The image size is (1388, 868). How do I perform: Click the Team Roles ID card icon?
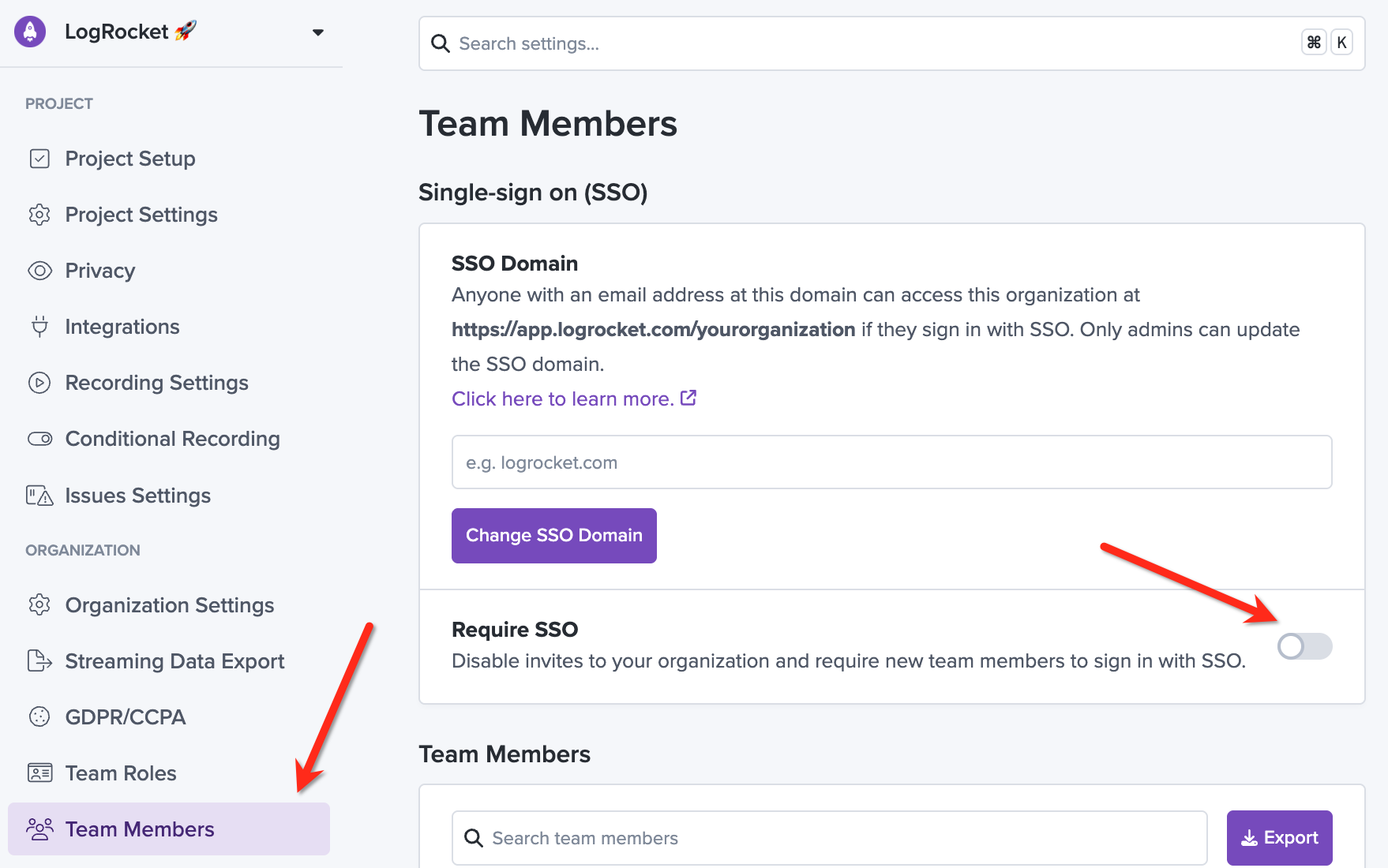point(39,773)
